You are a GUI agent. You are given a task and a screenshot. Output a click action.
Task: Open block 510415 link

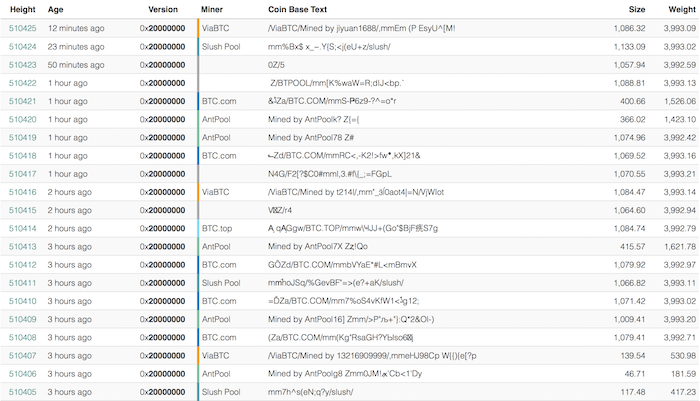coord(22,210)
